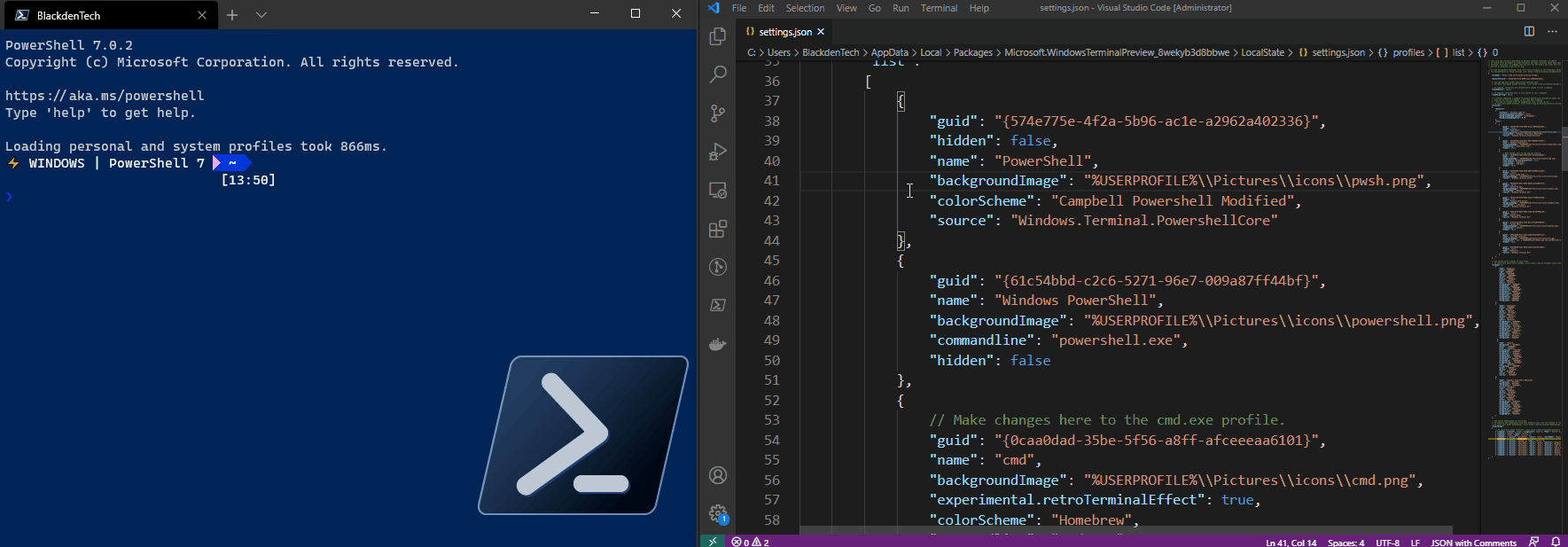Open the PowerShell command explorer icon
The width and height of the screenshot is (1568, 547).
tap(718, 305)
